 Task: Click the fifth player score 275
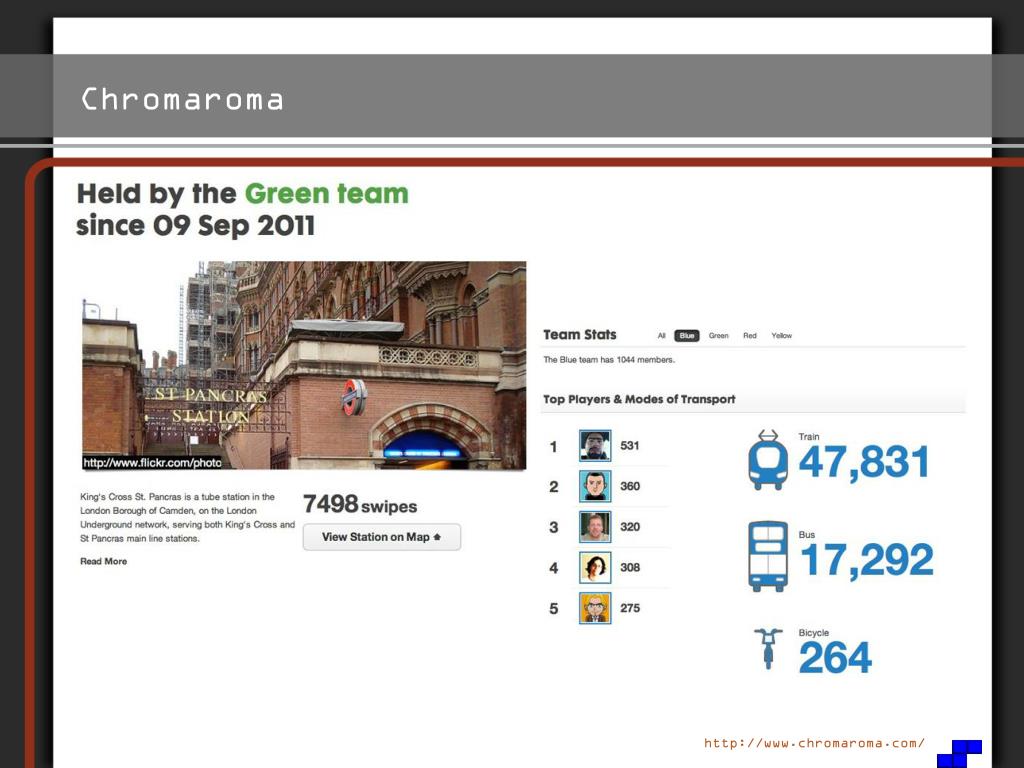(630, 608)
